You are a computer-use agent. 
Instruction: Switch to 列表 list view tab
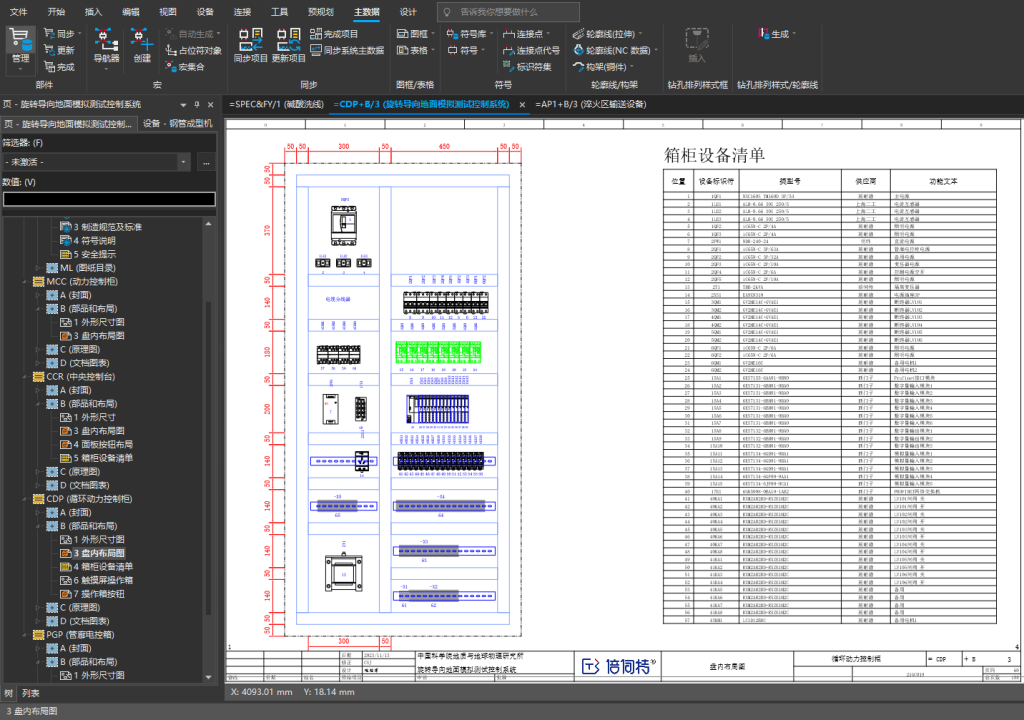click(x=30, y=693)
